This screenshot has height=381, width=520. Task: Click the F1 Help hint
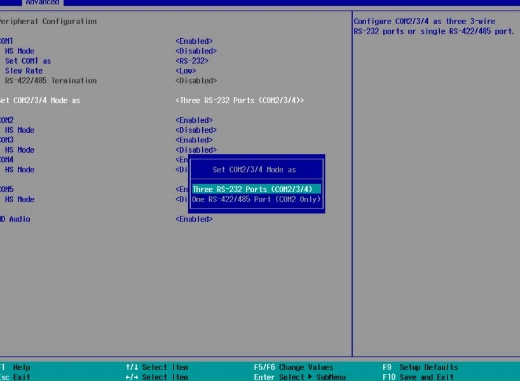[15, 367]
